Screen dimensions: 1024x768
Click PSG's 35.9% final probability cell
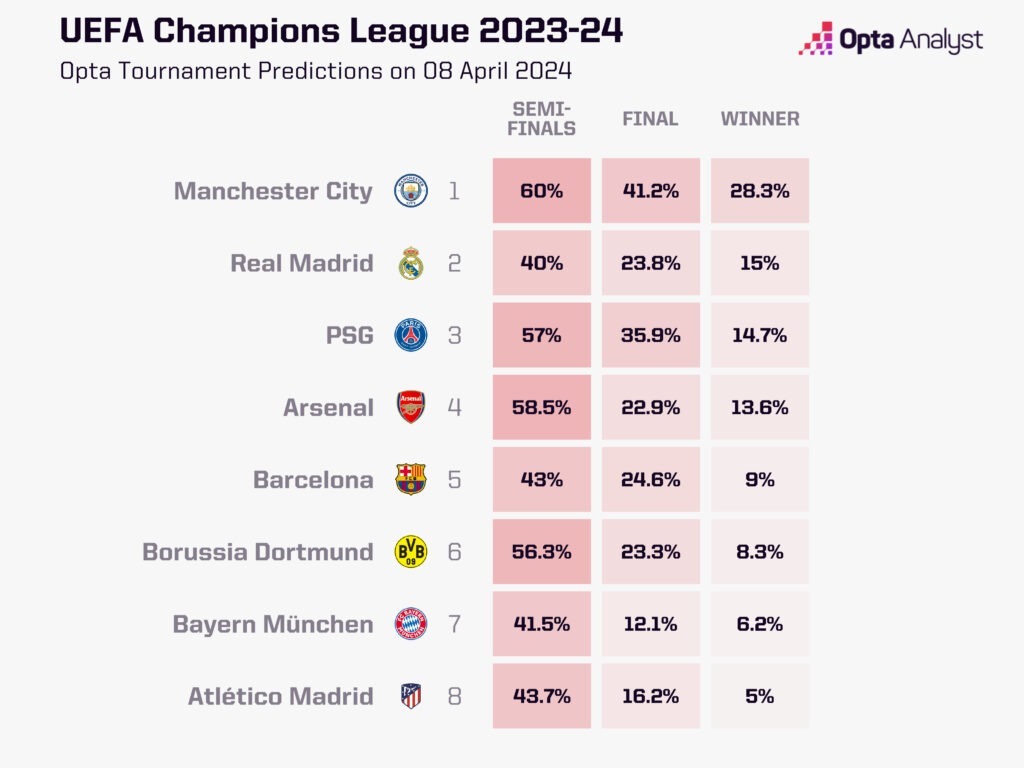coord(651,335)
